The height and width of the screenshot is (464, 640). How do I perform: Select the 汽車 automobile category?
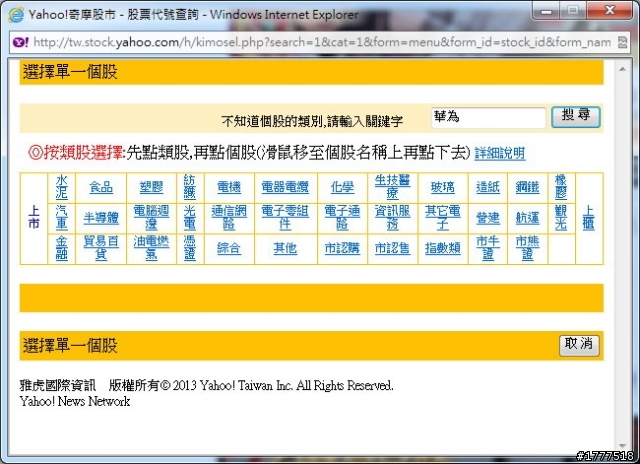point(62,218)
